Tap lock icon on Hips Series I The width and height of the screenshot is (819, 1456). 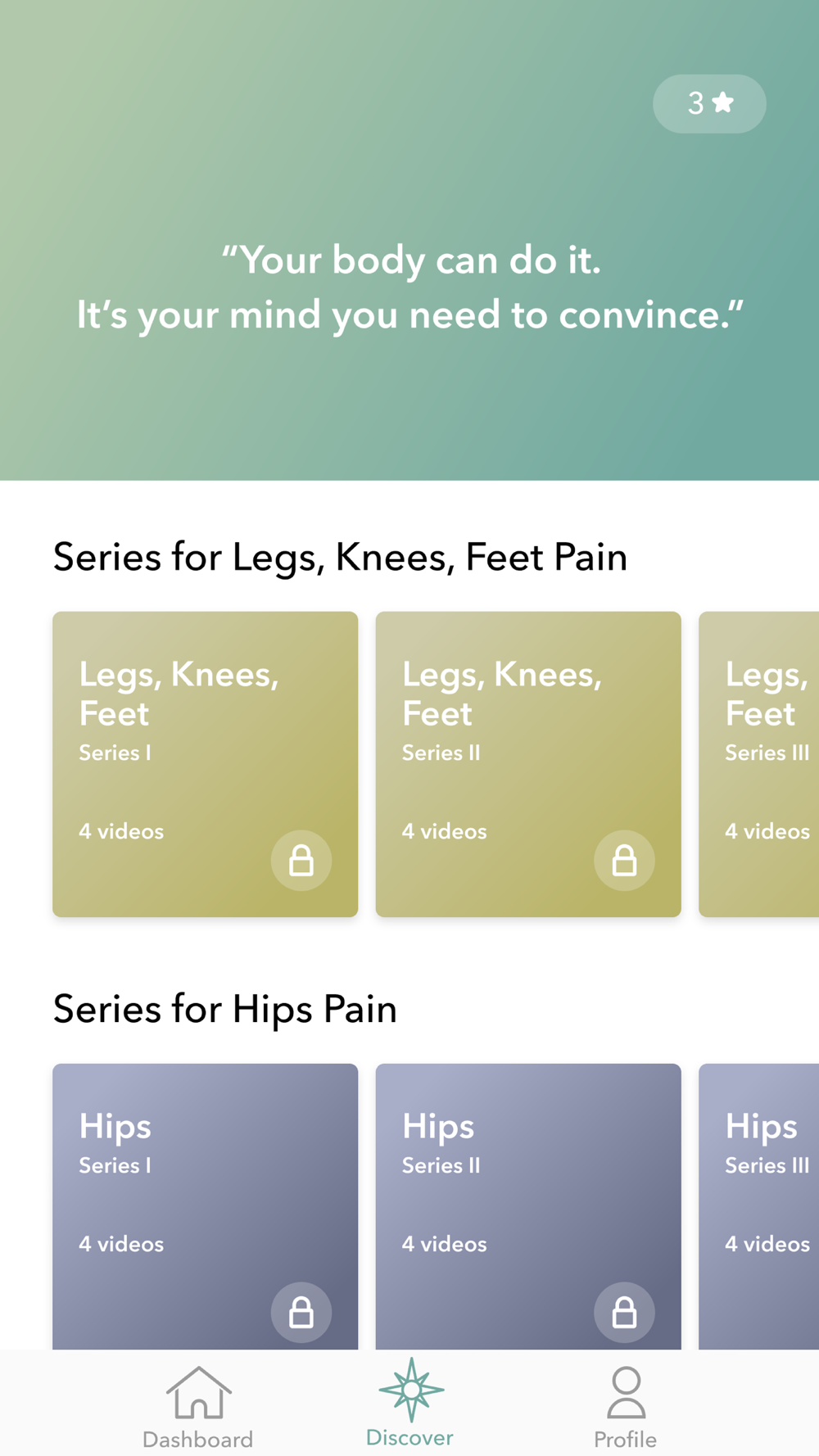(301, 1312)
